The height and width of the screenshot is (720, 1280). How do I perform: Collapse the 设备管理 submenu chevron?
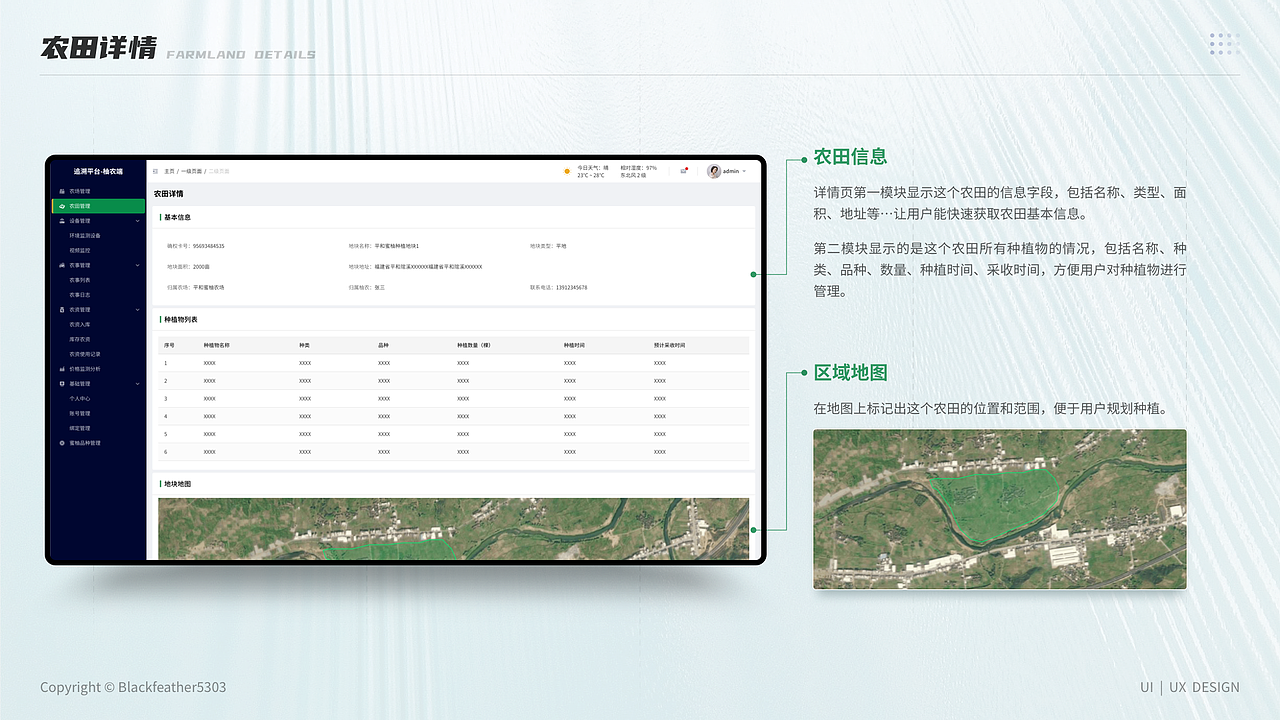pyautogui.click(x=138, y=221)
